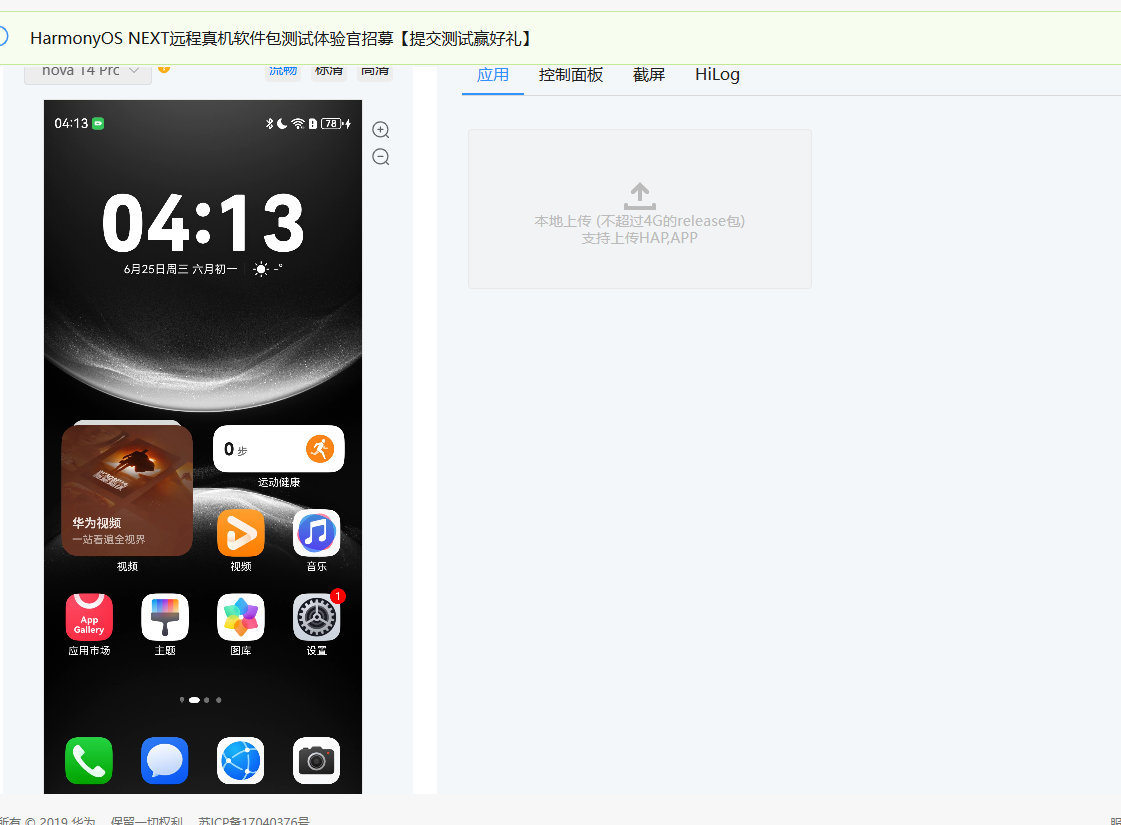
Task: Select the 高清 high definition quality option
Action: coord(376,71)
